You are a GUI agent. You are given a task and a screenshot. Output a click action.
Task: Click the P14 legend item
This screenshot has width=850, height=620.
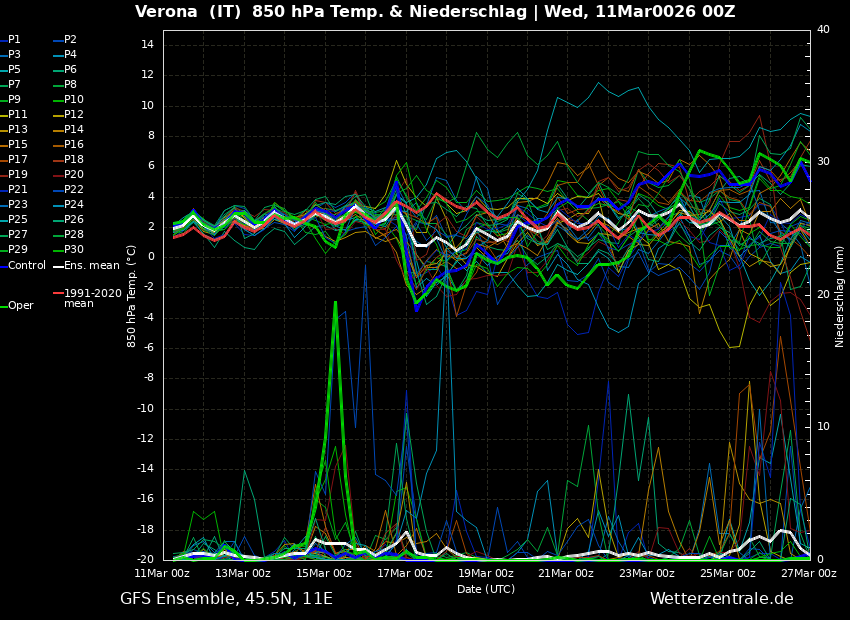tap(74, 130)
